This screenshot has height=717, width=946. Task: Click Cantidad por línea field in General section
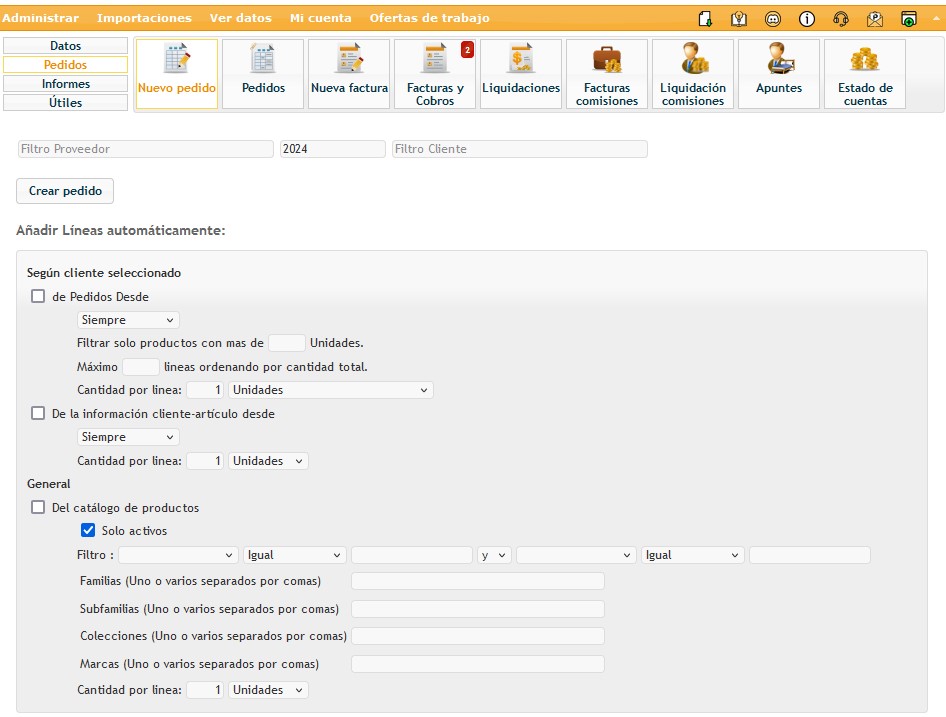[x=205, y=690]
